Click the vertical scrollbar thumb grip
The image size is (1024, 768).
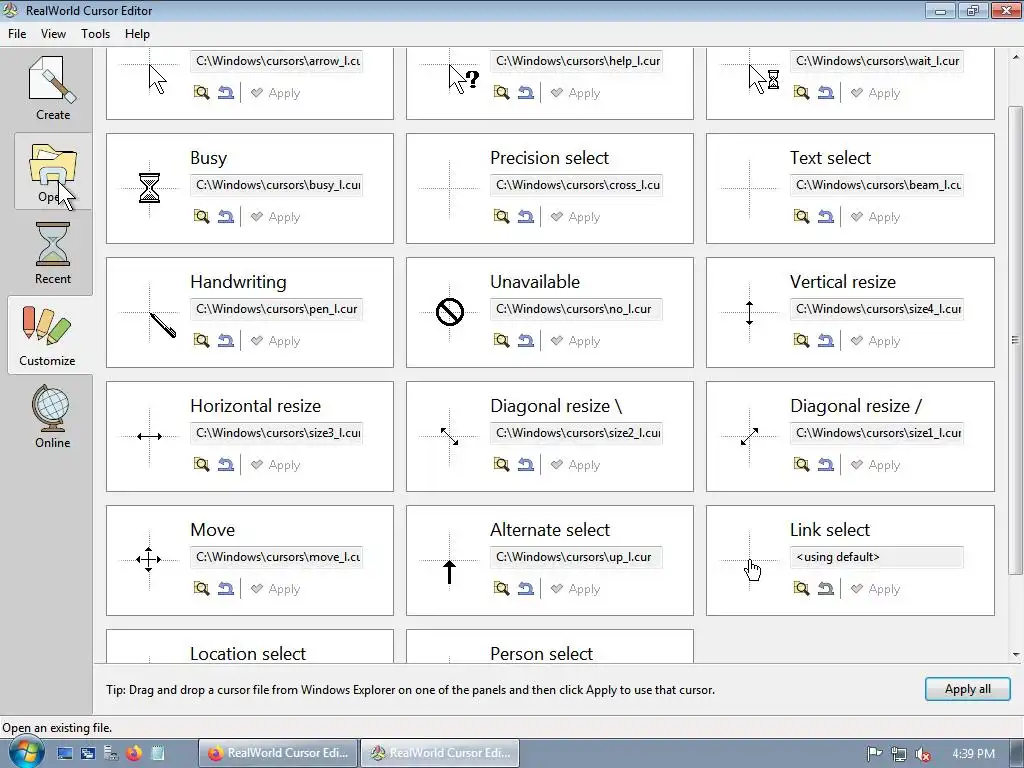[x=1015, y=340]
